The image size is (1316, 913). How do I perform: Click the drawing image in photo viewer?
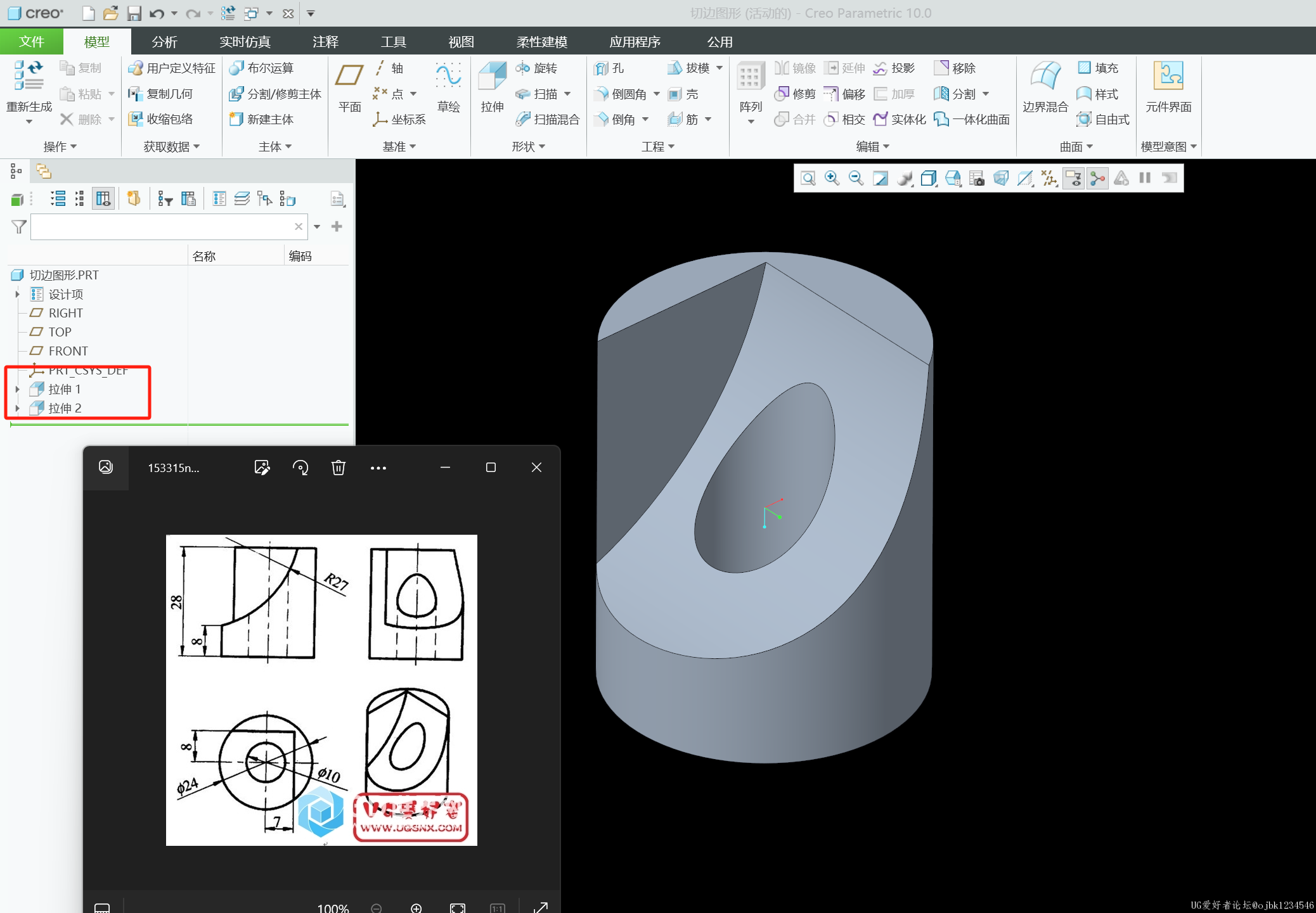[x=321, y=690]
